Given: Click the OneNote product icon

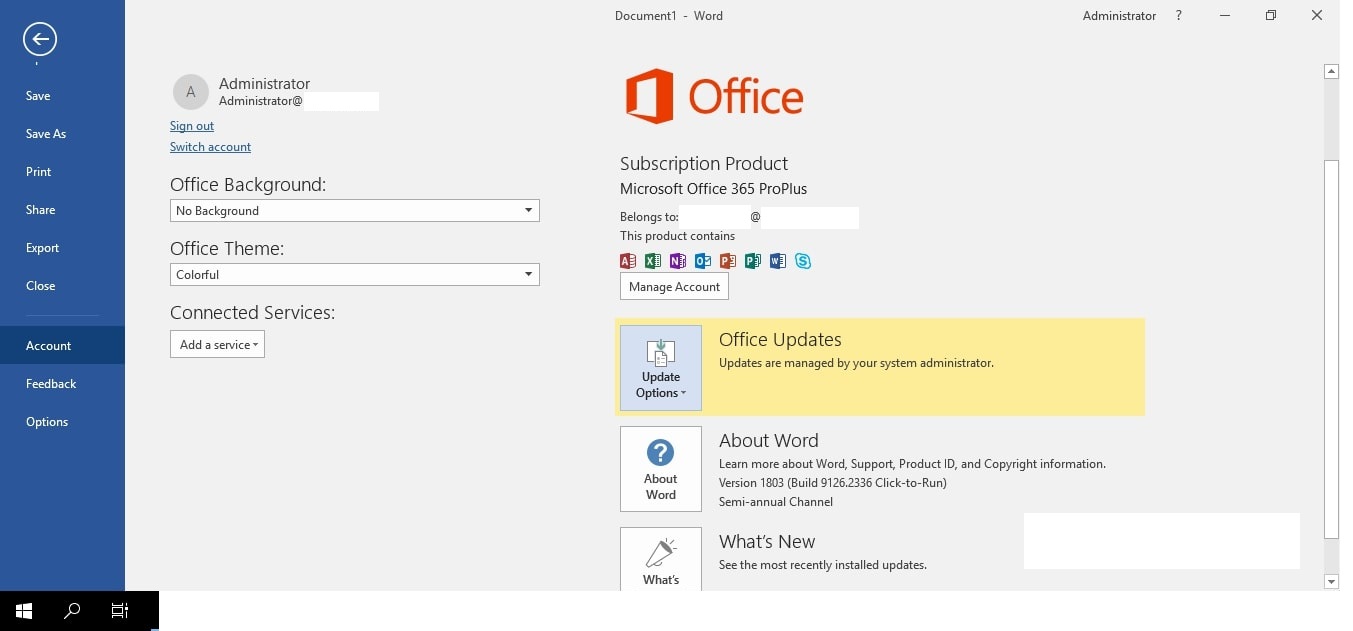Looking at the screenshot, I should [678, 261].
